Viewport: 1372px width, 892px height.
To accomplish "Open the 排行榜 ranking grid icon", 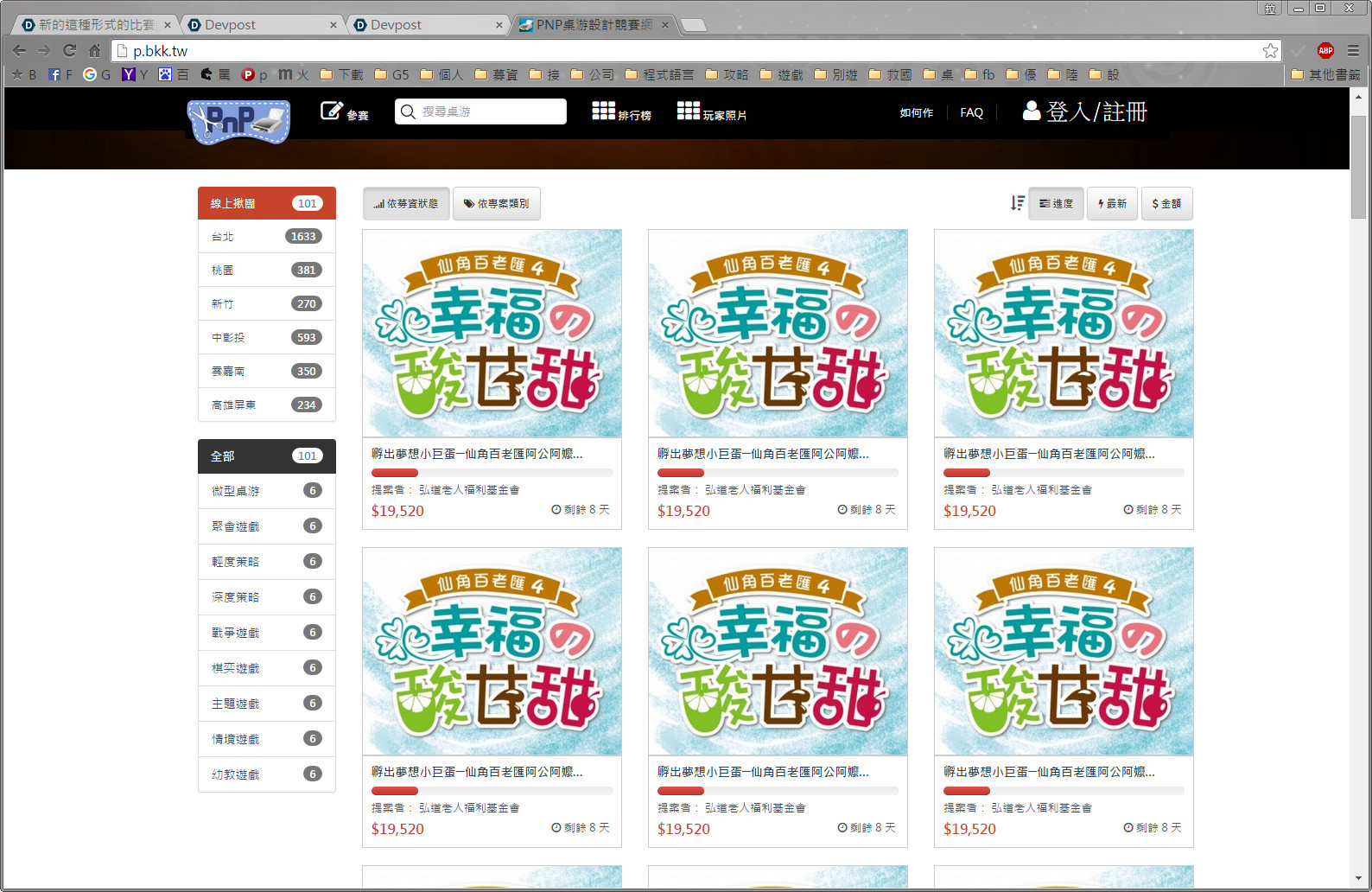I will click(x=603, y=111).
